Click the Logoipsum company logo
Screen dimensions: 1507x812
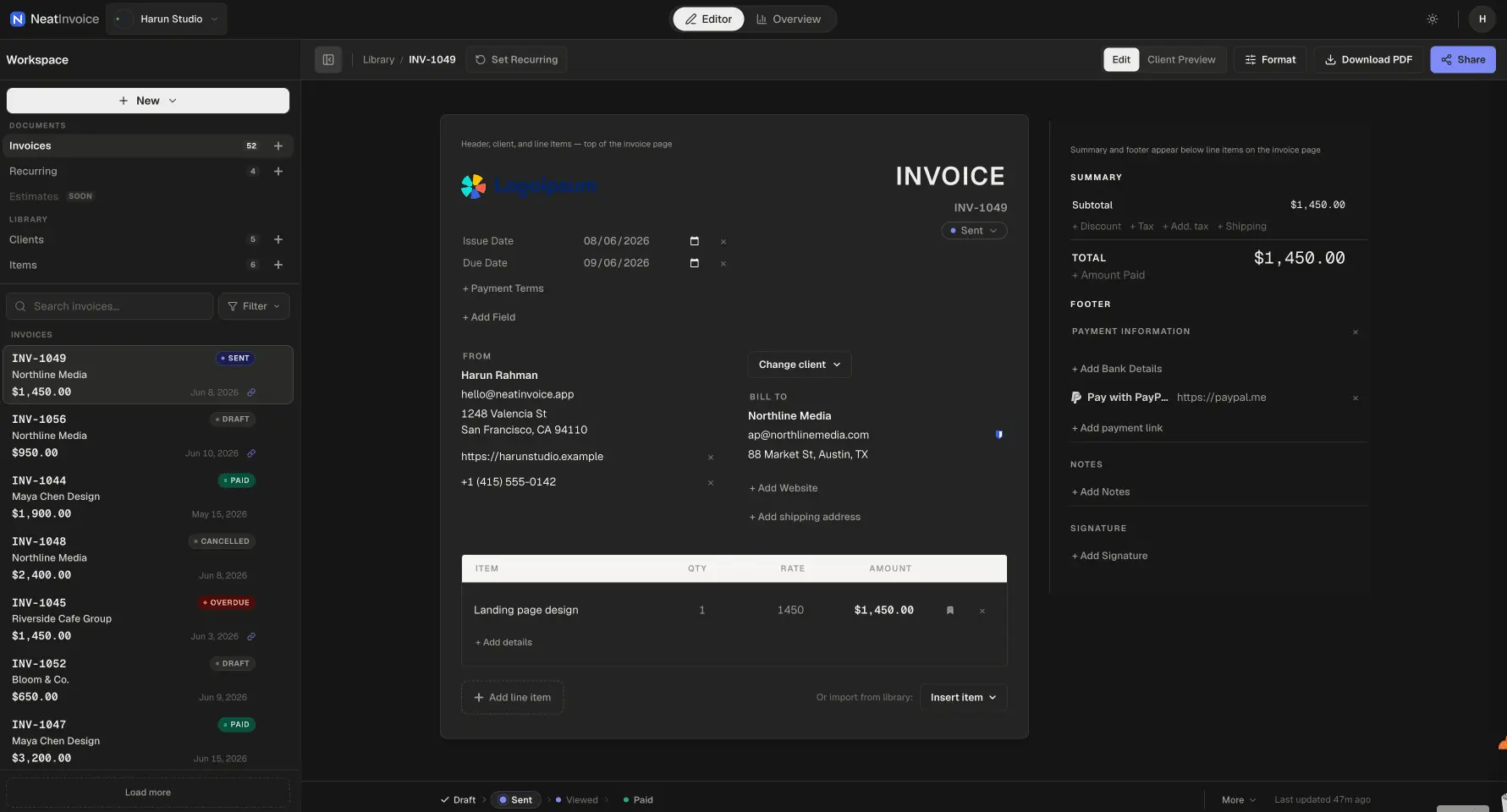pyautogui.click(x=529, y=186)
